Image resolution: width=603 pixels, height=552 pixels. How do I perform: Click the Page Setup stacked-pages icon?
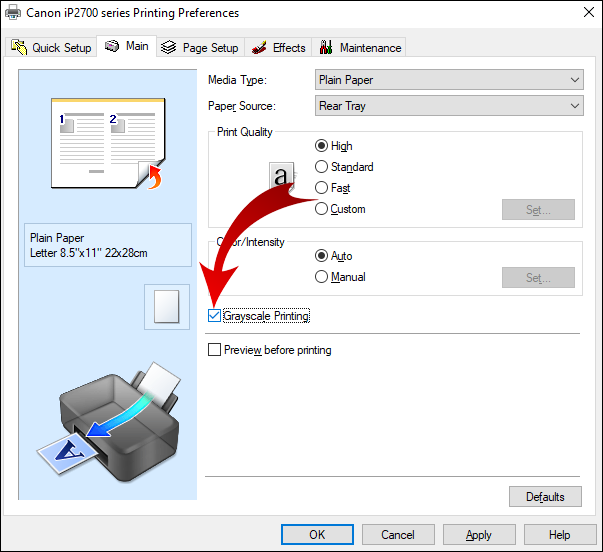coord(168,47)
